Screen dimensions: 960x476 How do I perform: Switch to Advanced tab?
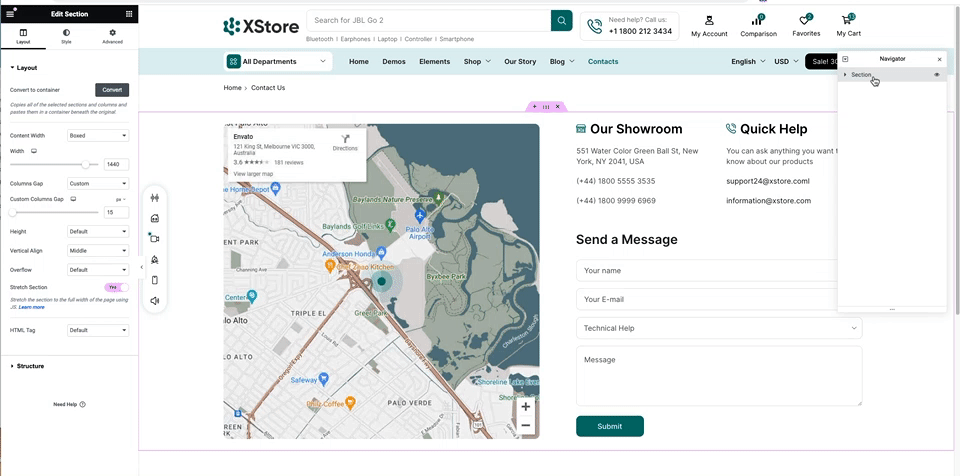[113, 37]
